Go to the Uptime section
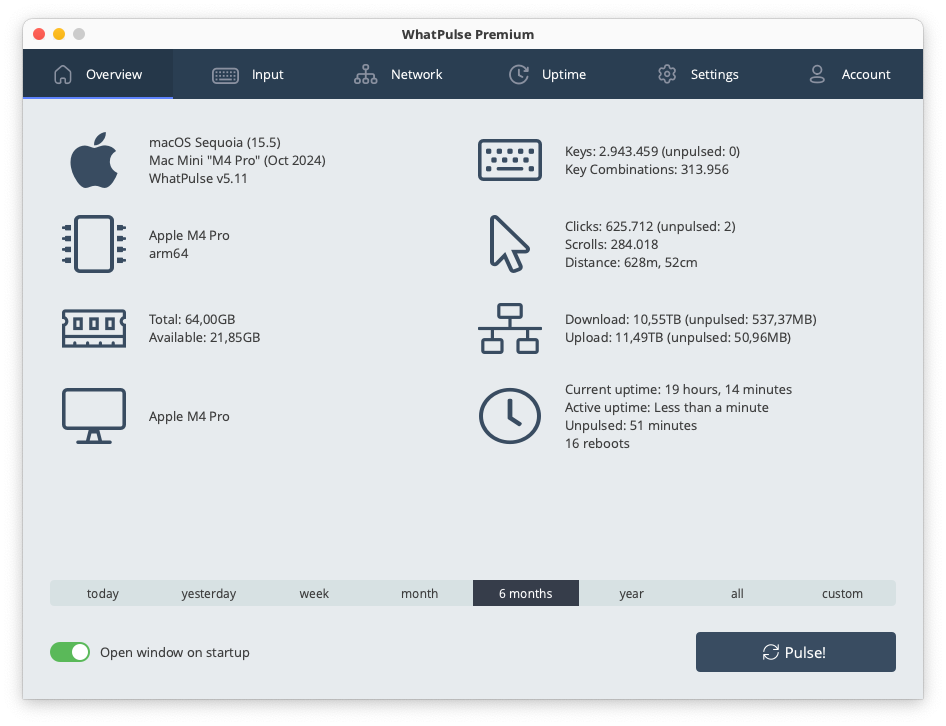946x726 pixels. pos(547,74)
